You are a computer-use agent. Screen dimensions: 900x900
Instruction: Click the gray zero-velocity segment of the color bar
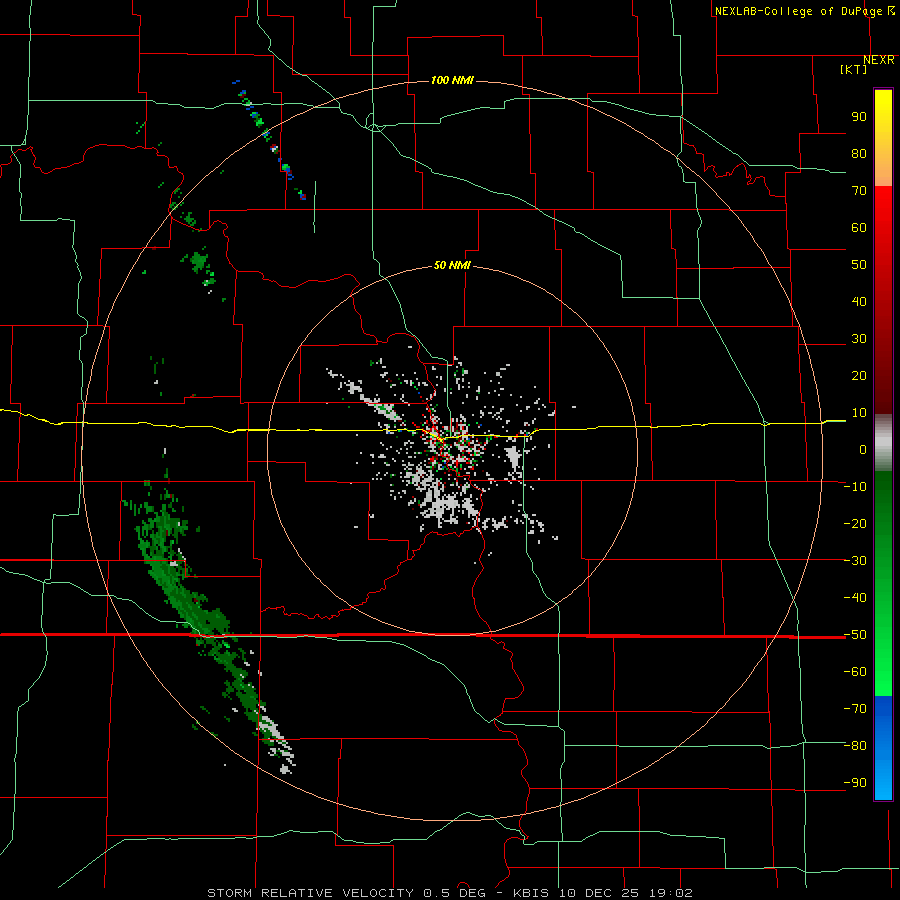pyautogui.click(x=883, y=443)
